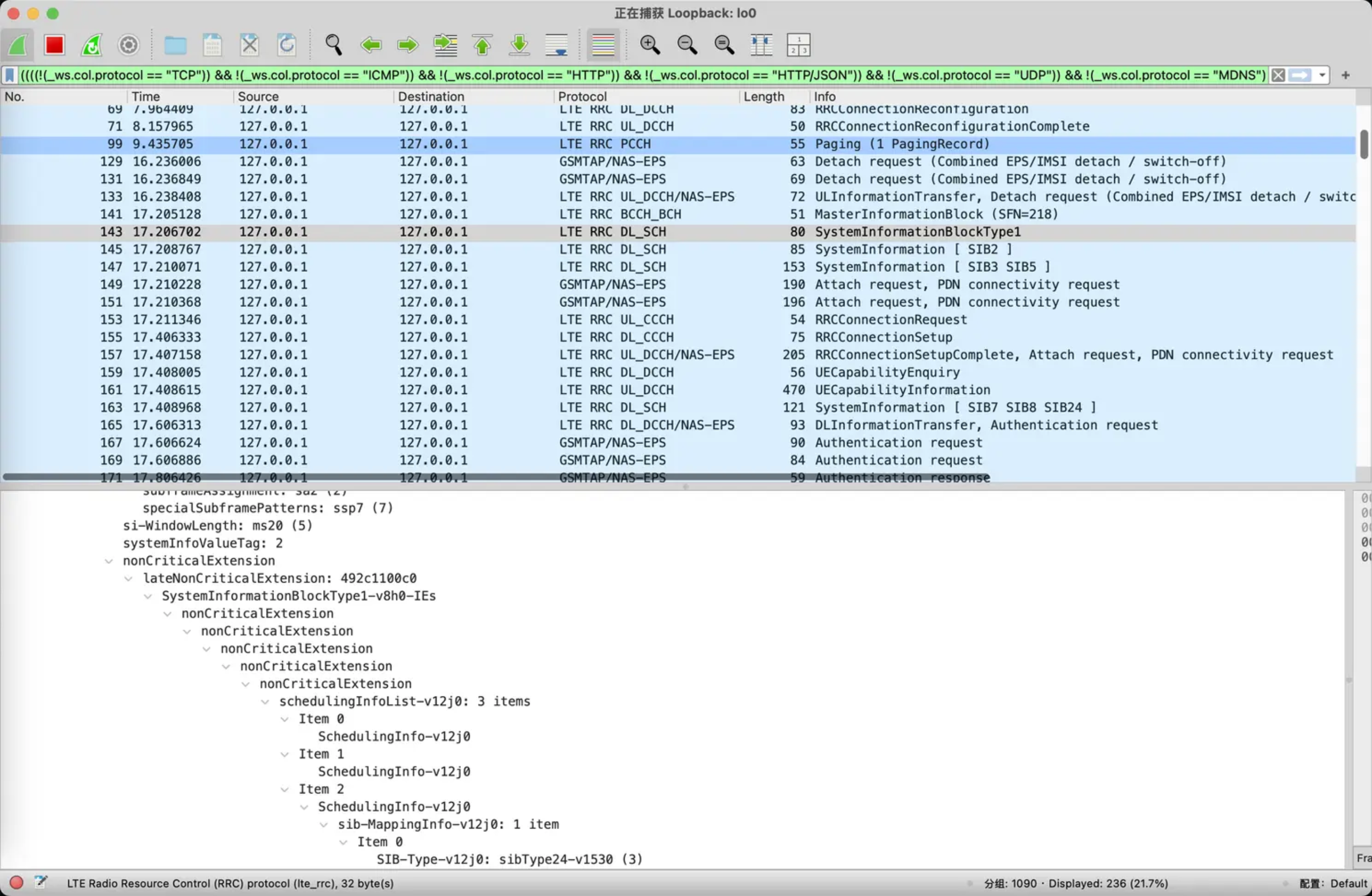This screenshot has height=896, width=1372.
Task: Open capture options gear icon
Action: 128,44
